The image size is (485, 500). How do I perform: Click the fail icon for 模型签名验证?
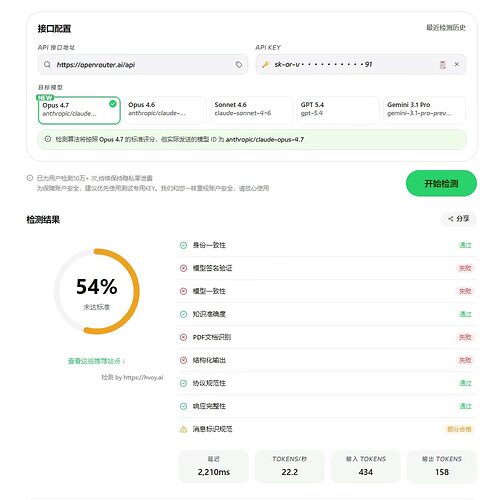pyautogui.click(x=183, y=268)
